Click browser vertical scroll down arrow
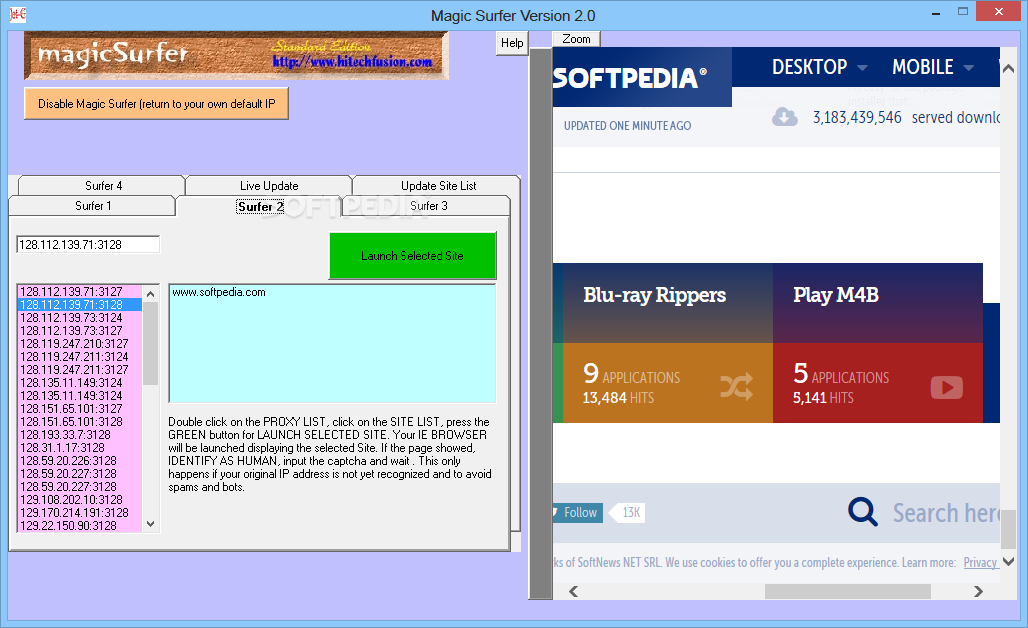 click(1008, 562)
